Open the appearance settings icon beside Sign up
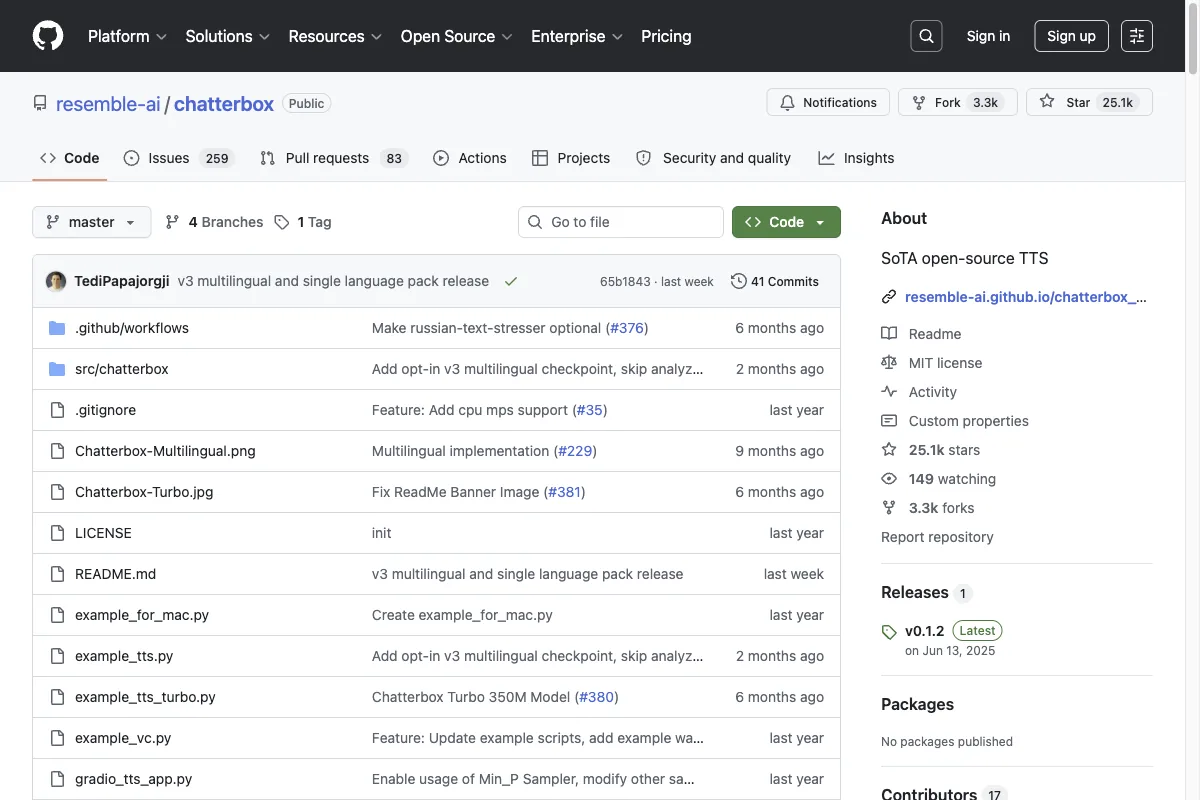 (x=1137, y=36)
